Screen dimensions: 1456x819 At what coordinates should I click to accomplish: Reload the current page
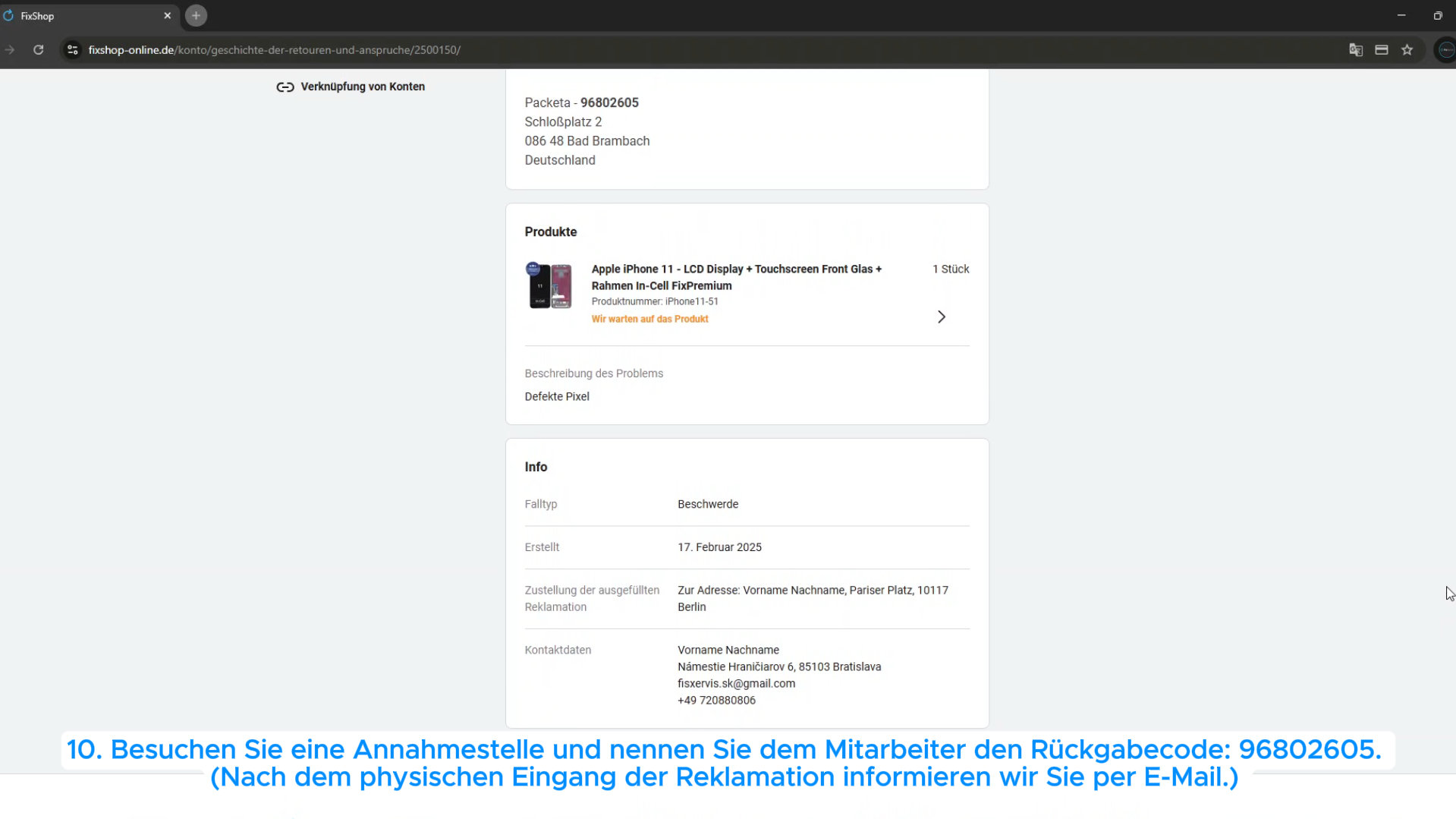click(39, 50)
